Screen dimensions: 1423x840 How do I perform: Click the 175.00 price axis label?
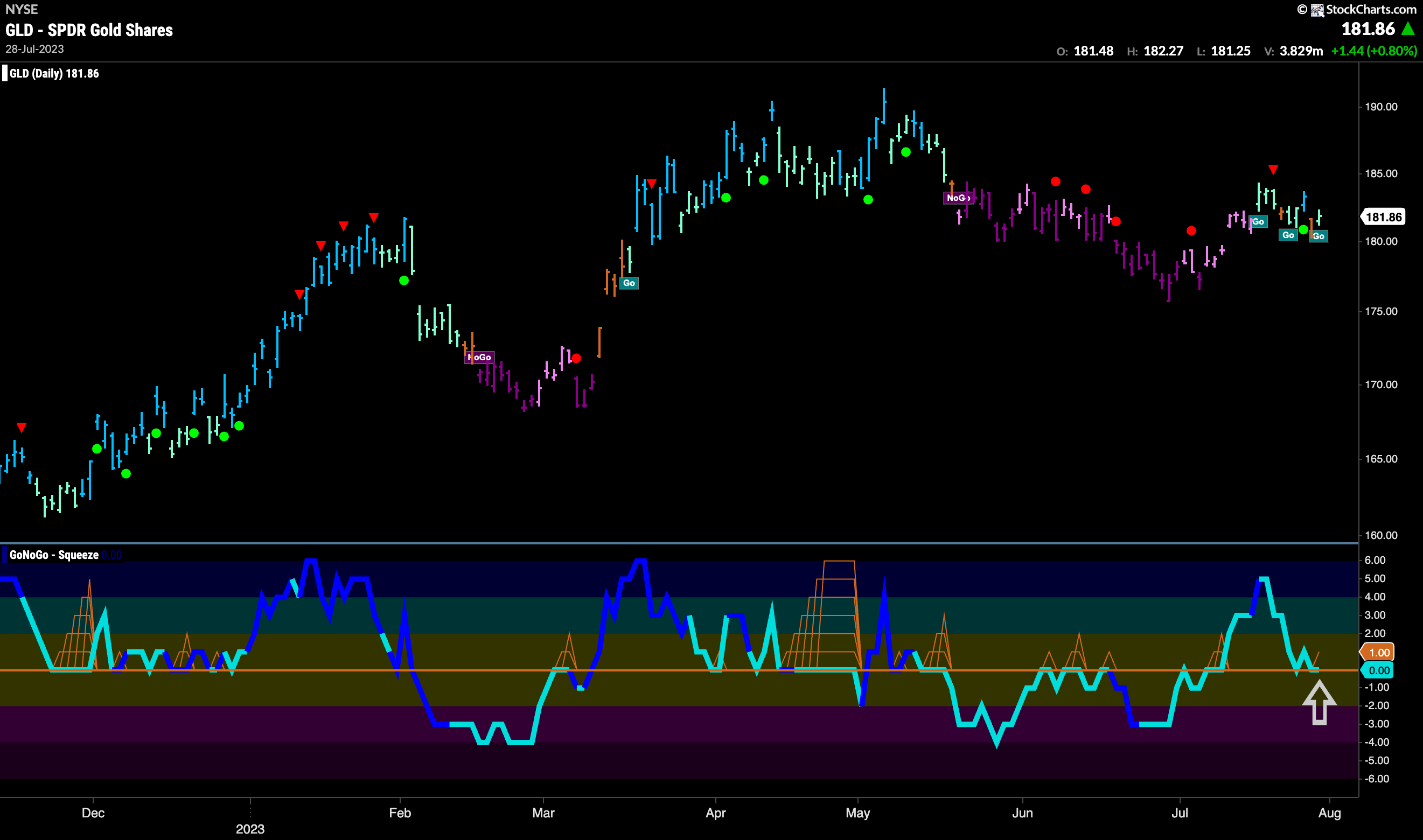1381,311
